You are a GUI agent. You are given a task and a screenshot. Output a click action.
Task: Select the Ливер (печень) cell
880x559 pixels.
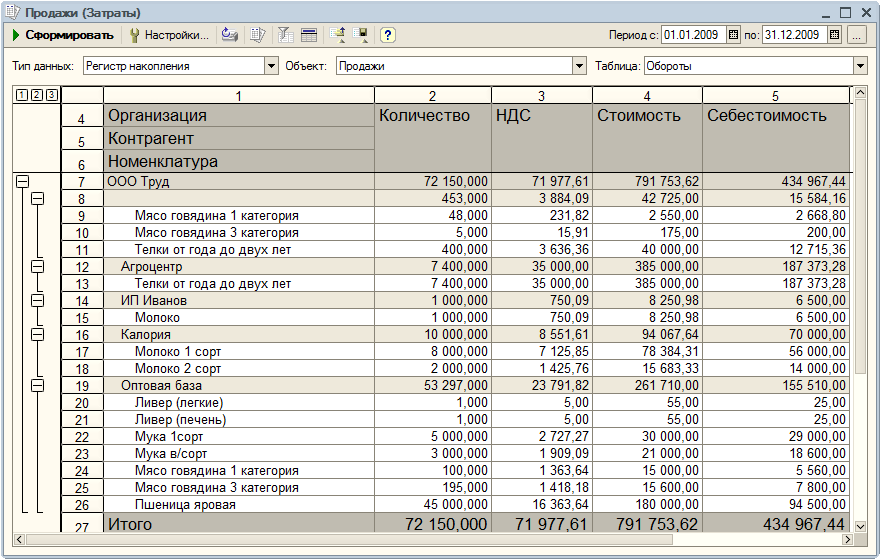pyautogui.click(x=239, y=419)
